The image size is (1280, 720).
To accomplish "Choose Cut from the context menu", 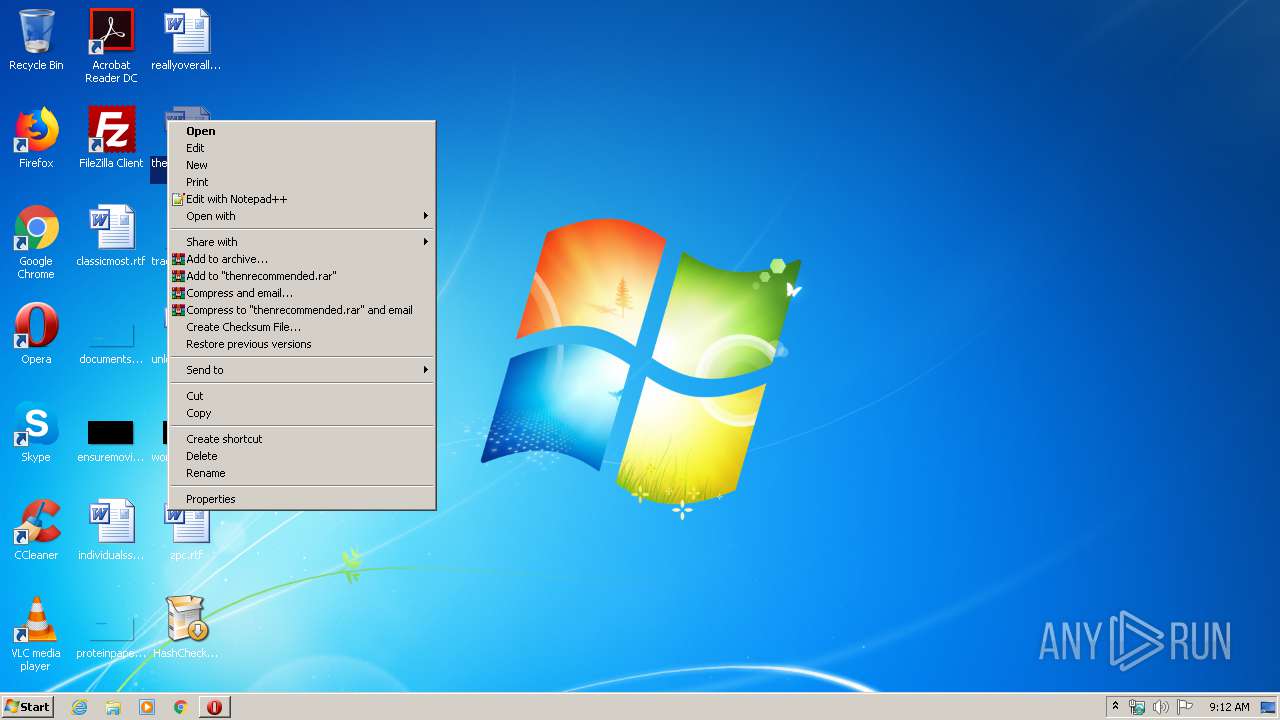I will 302,396.
